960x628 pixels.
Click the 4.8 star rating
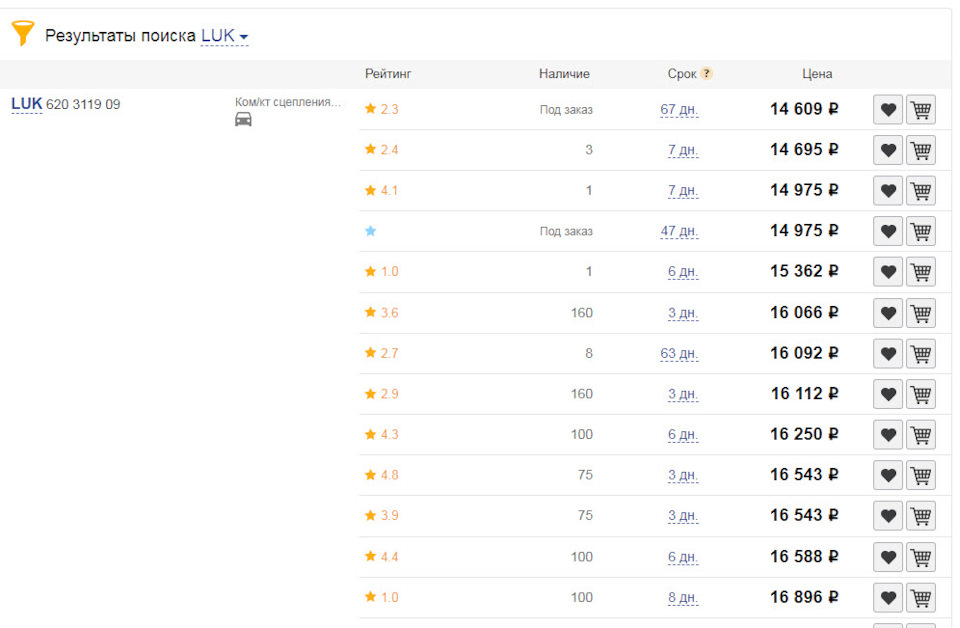[x=381, y=475]
